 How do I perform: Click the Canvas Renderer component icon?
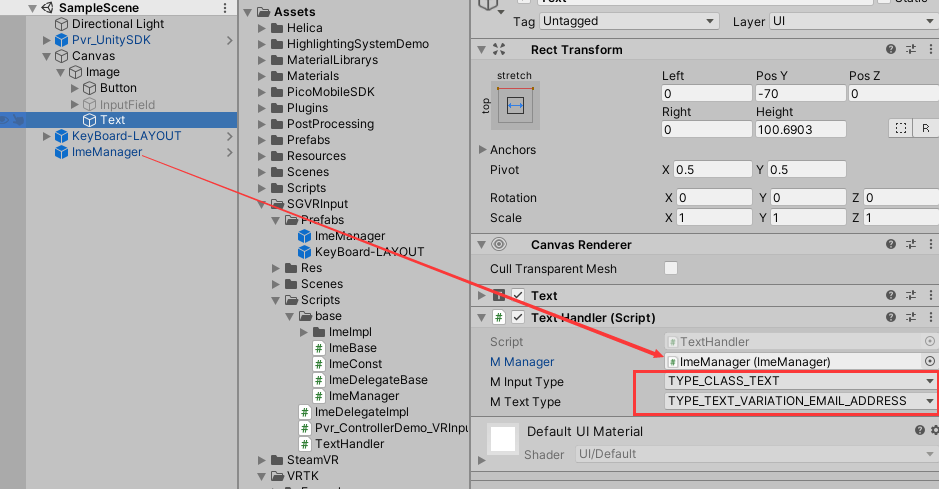(x=499, y=244)
